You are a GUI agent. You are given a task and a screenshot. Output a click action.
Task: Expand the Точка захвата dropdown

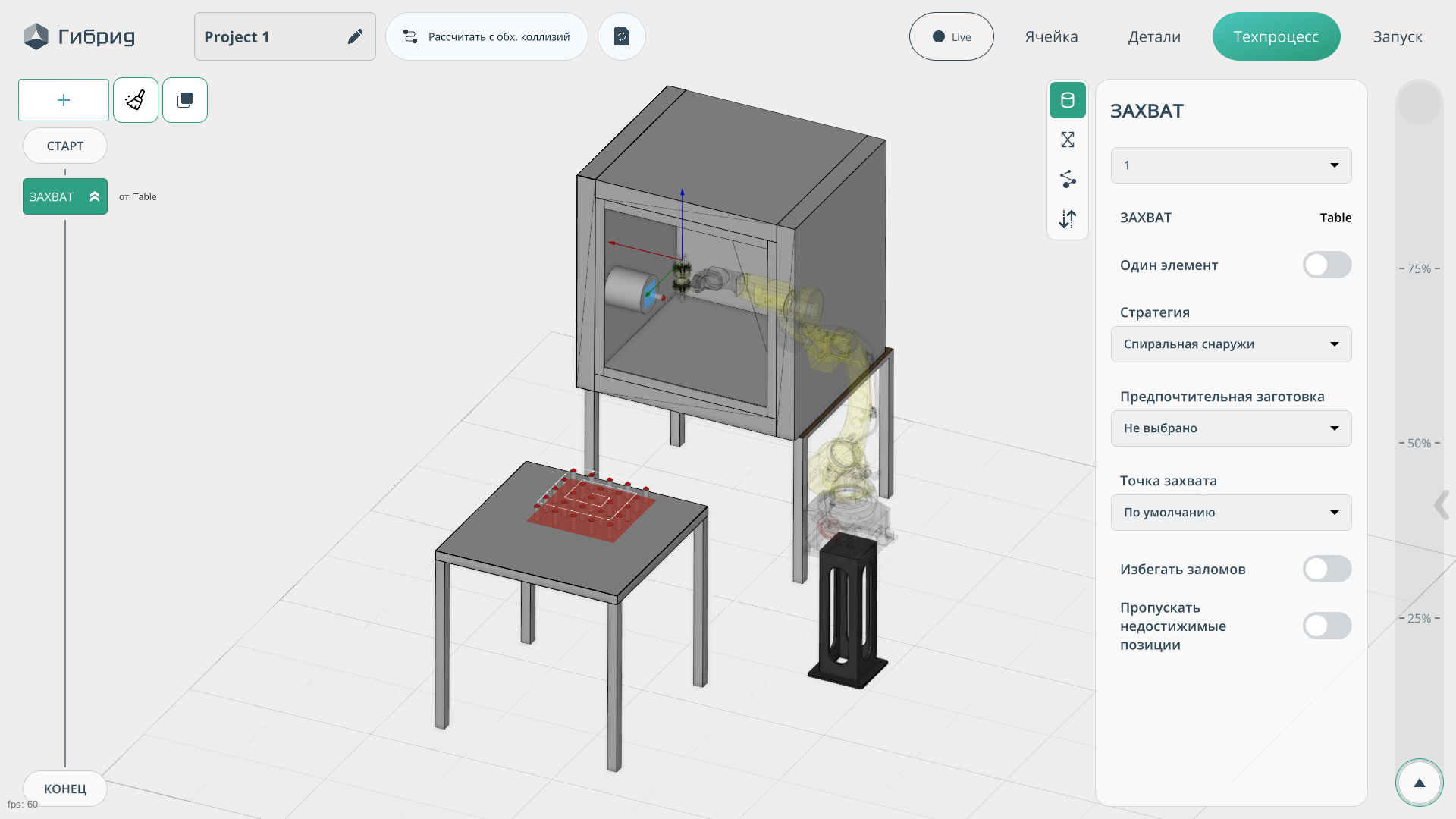point(1231,513)
